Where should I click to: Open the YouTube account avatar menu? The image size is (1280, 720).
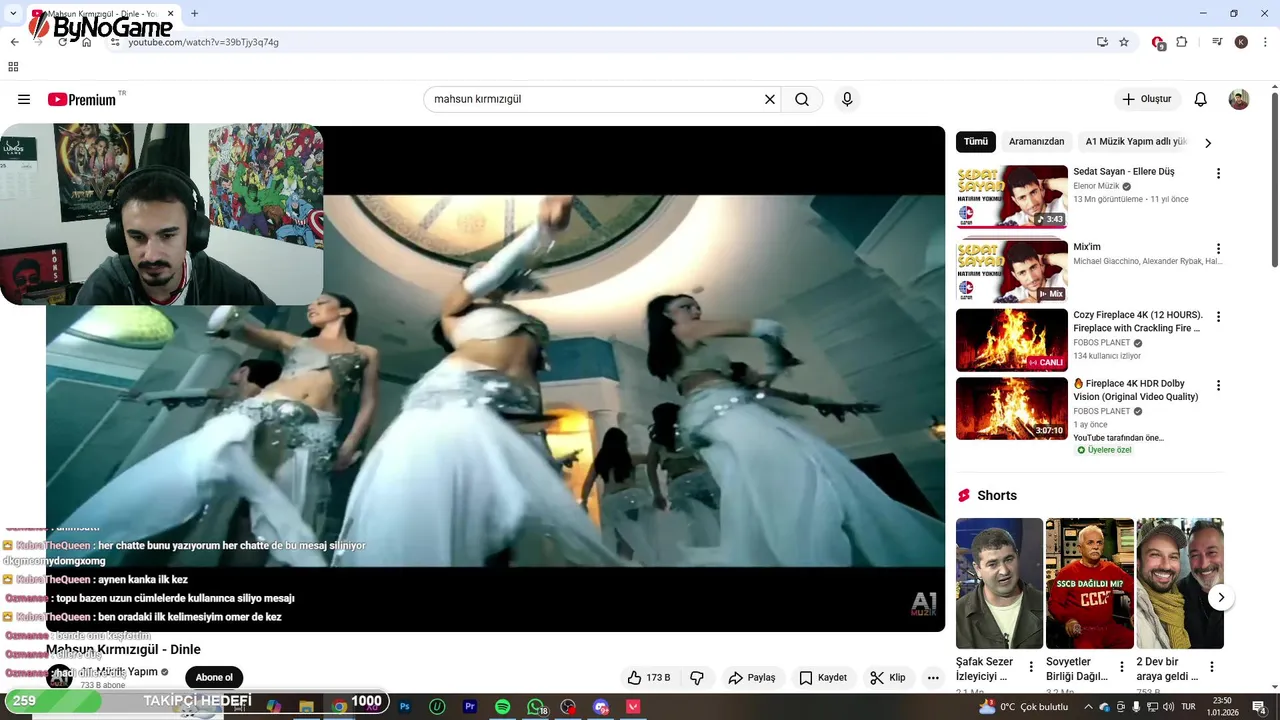(x=1239, y=99)
